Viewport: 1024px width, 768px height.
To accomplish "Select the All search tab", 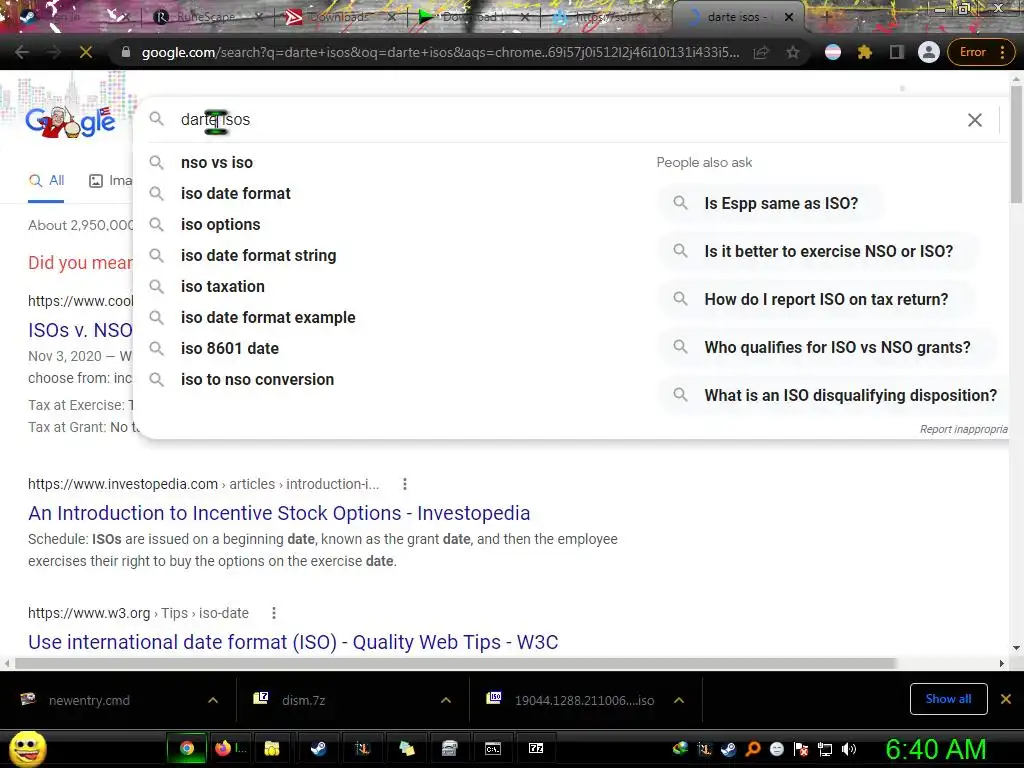I will [x=46, y=181].
